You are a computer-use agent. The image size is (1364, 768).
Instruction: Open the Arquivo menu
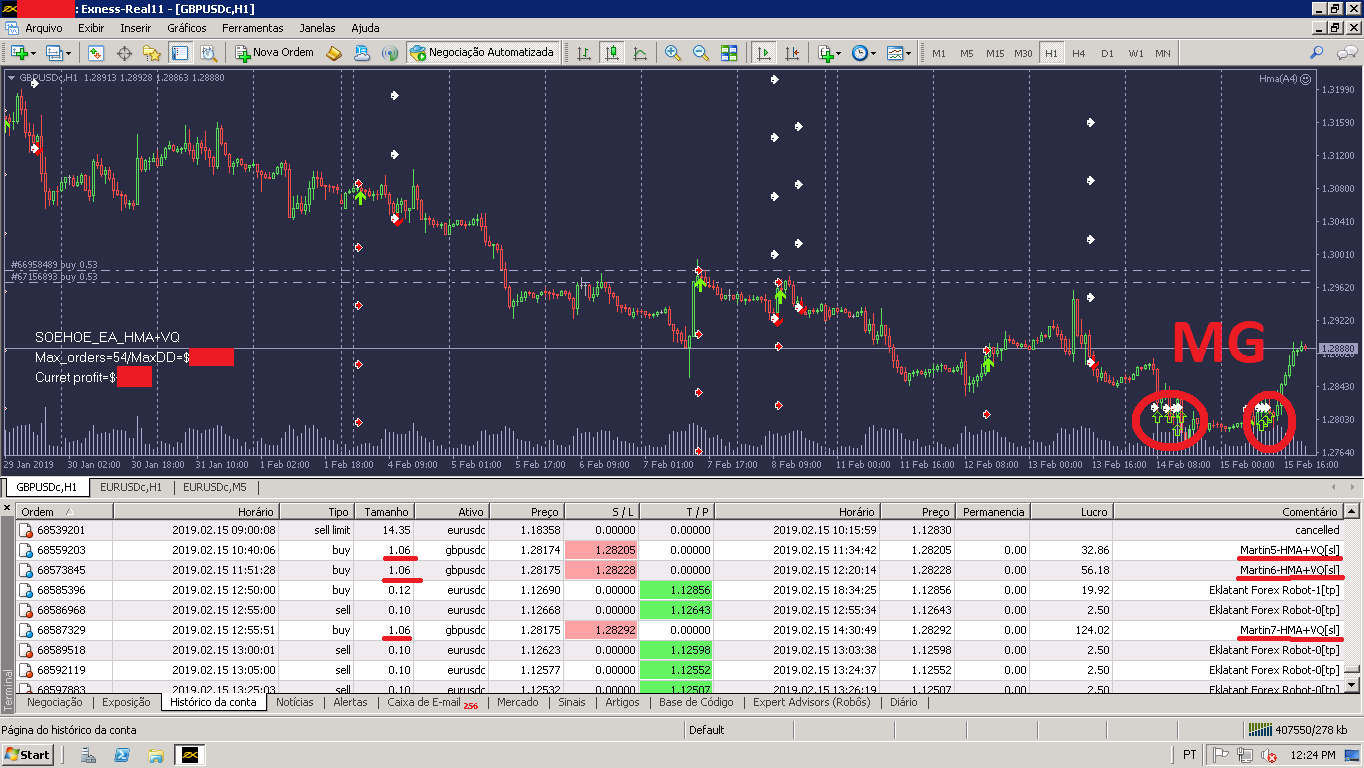tap(43, 28)
